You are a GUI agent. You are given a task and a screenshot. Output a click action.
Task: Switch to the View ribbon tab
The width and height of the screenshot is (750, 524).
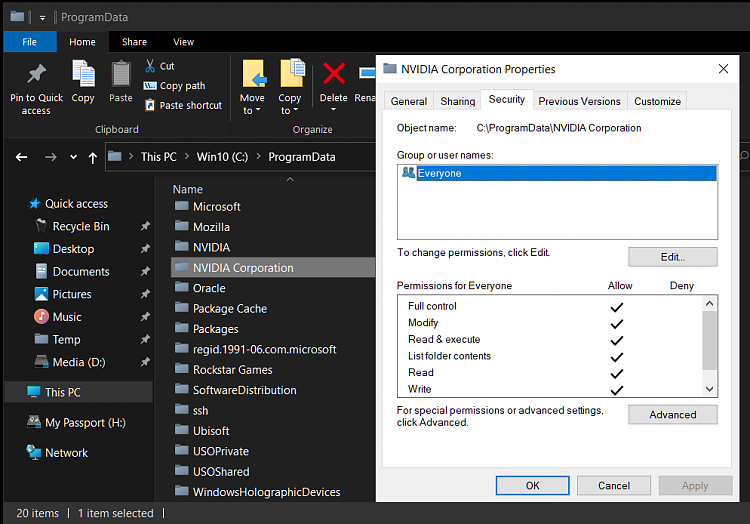(184, 42)
